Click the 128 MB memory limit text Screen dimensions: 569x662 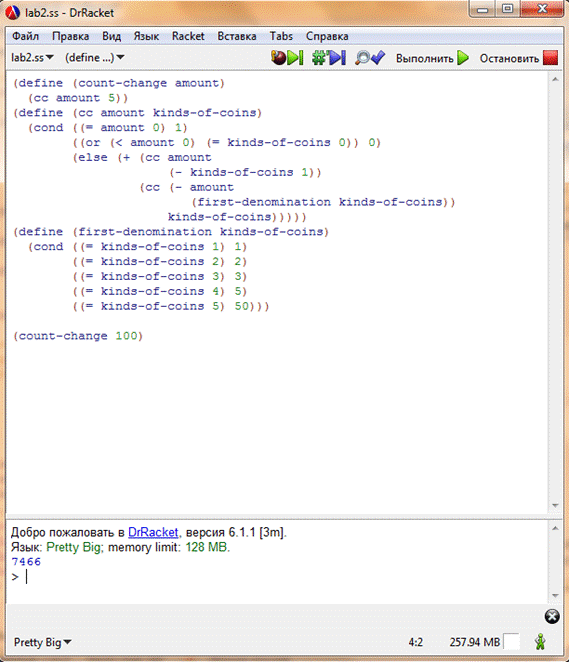(x=206, y=547)
